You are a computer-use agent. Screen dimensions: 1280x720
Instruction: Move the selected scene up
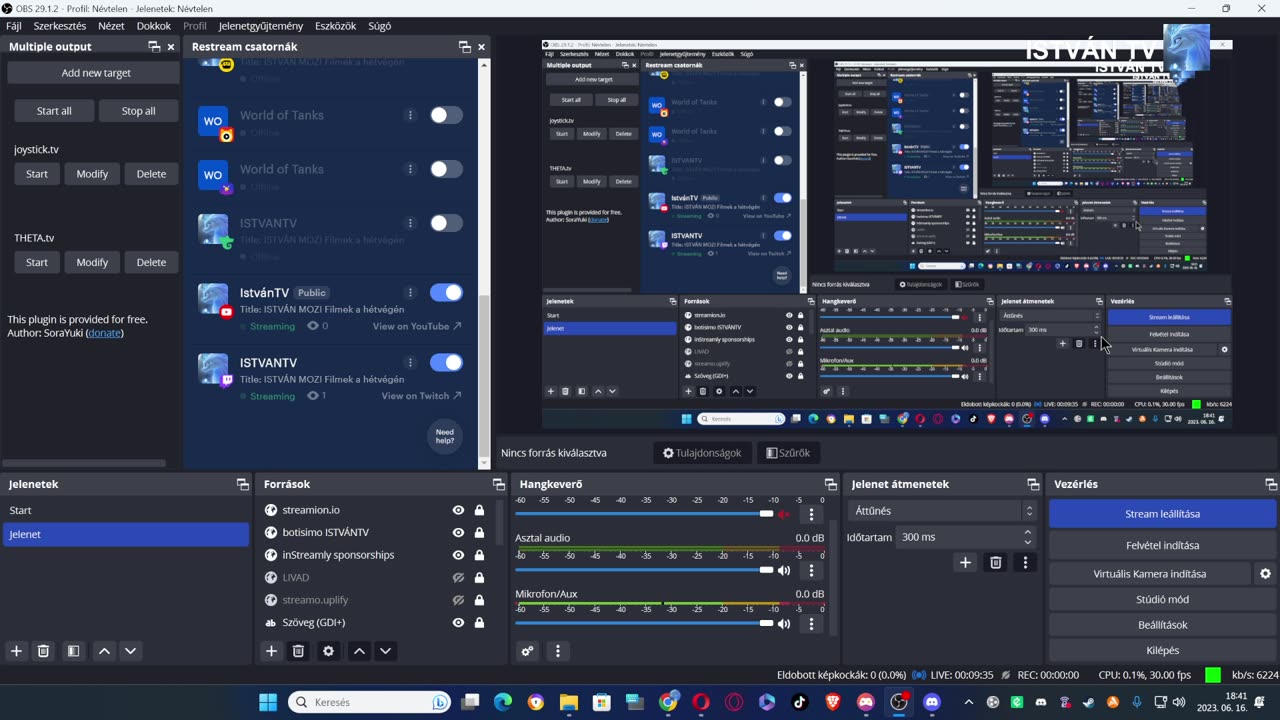tap(104, 651)
